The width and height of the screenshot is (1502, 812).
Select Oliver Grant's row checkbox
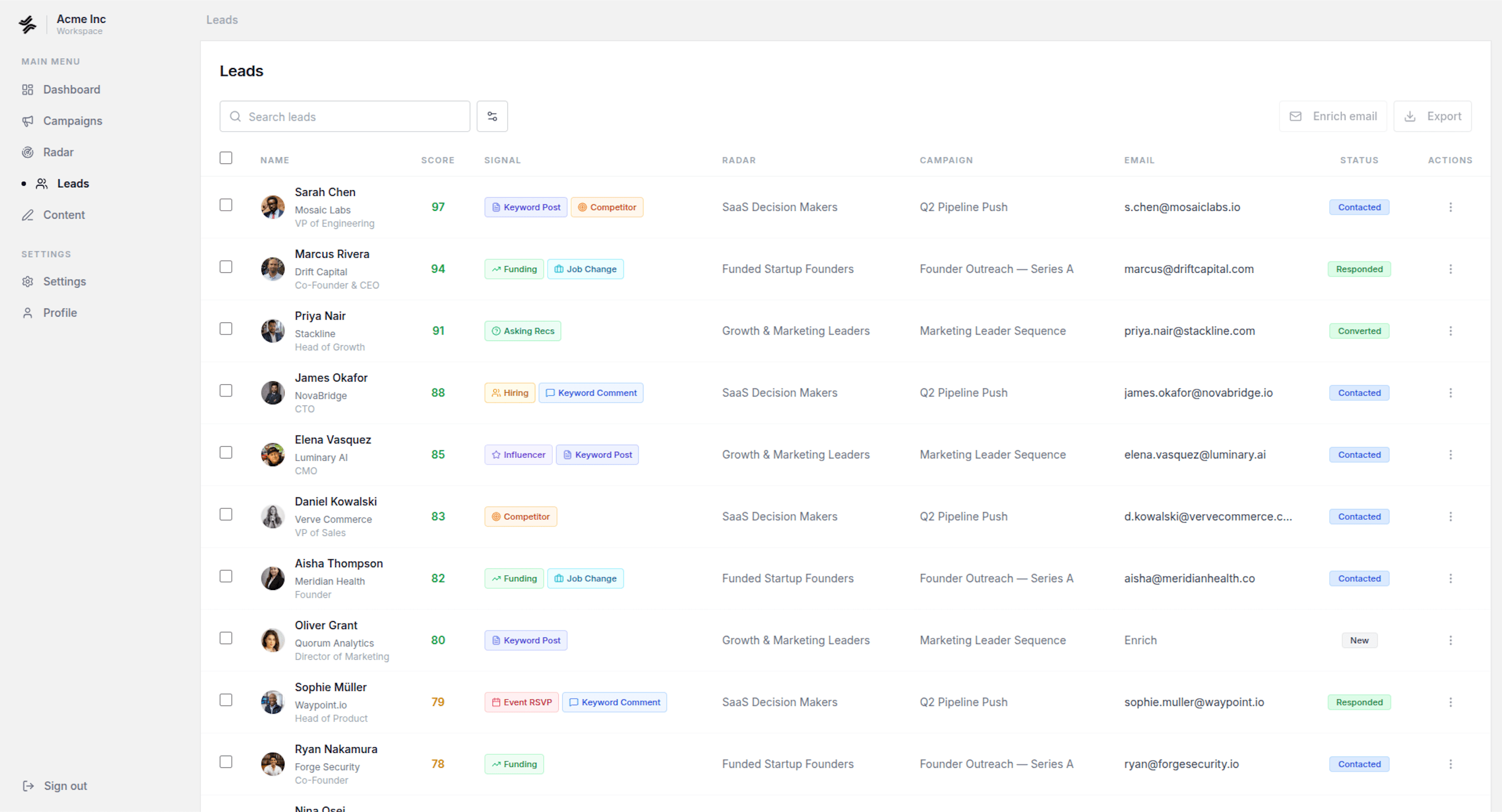coord(225,637)
